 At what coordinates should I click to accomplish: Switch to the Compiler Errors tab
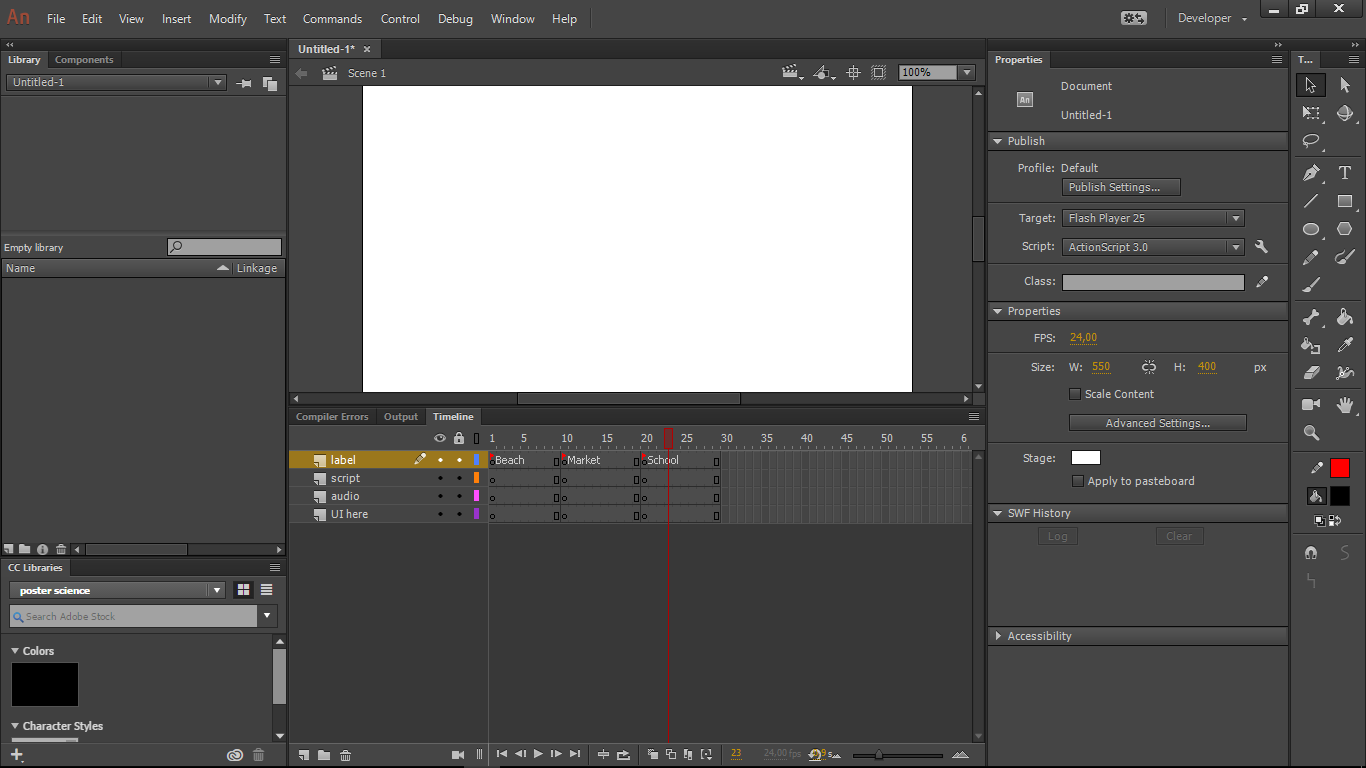pyautogui.click(x=332, y=417)
